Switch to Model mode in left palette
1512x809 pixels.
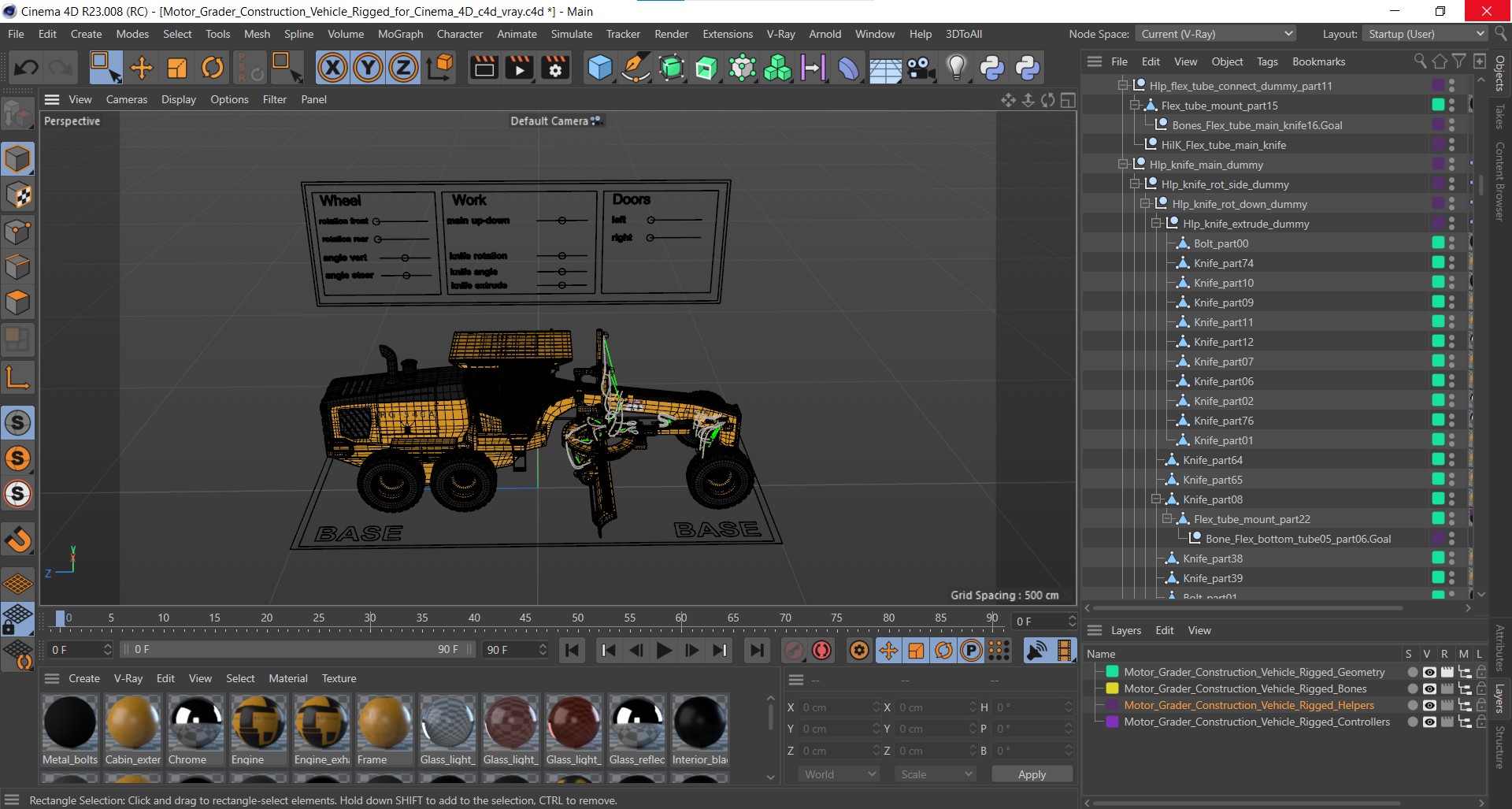point(17,158)
